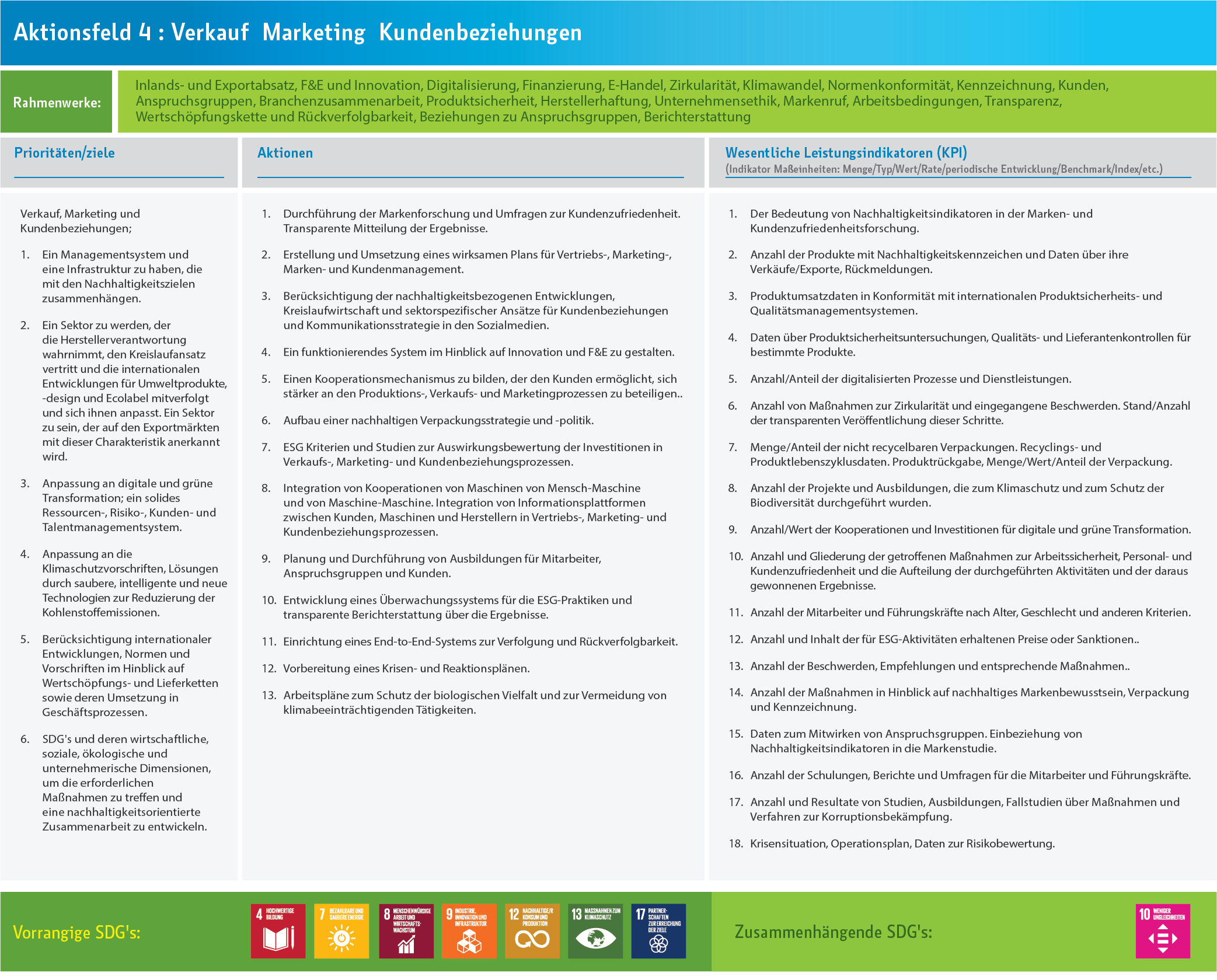1217x980 pixels.
Task: Select action 2 Erstellung und Umsetzung eines wirksamen Plans
Action: click(x=466, y=262)
